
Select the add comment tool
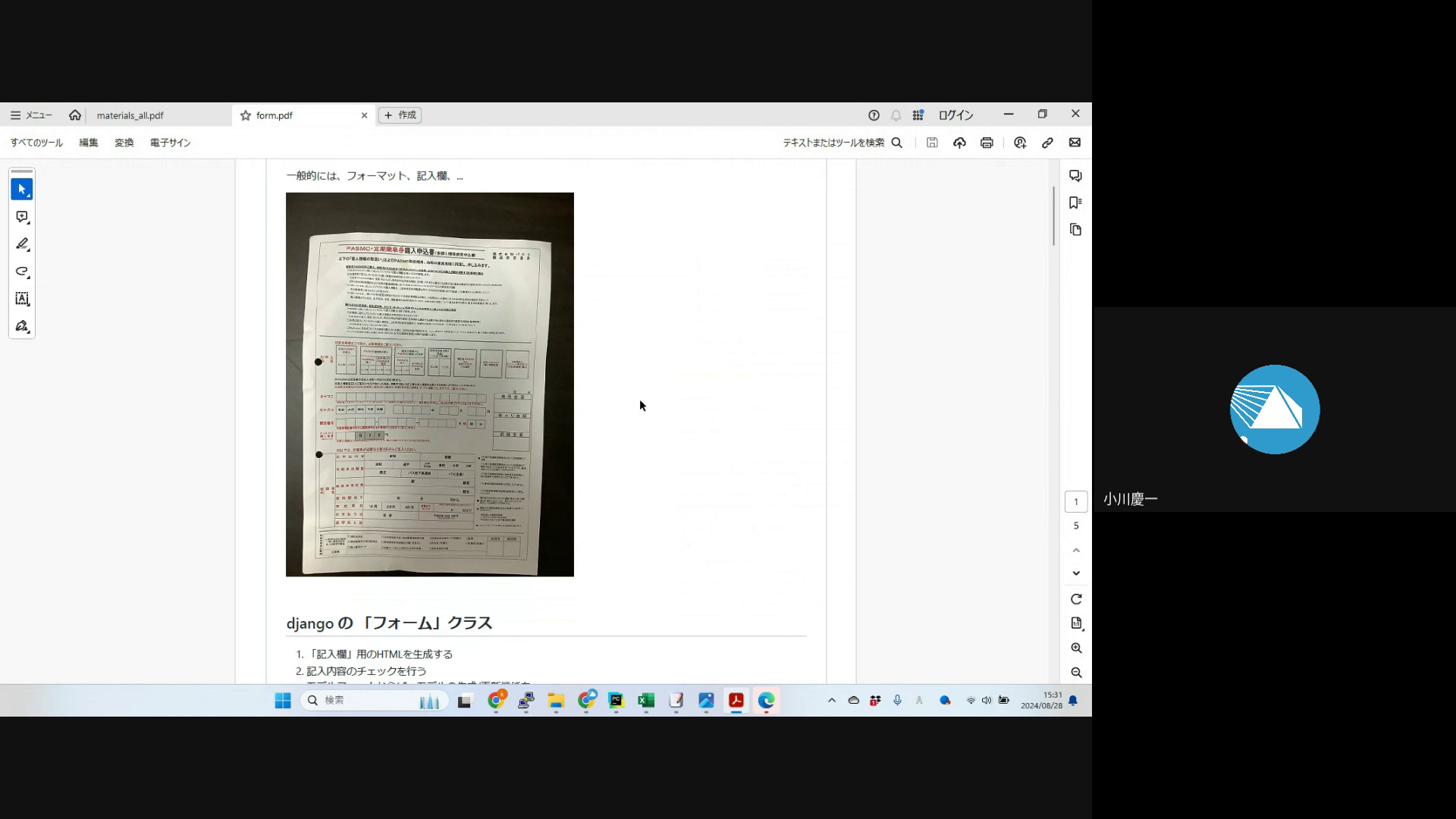click(x=22, y=218)
